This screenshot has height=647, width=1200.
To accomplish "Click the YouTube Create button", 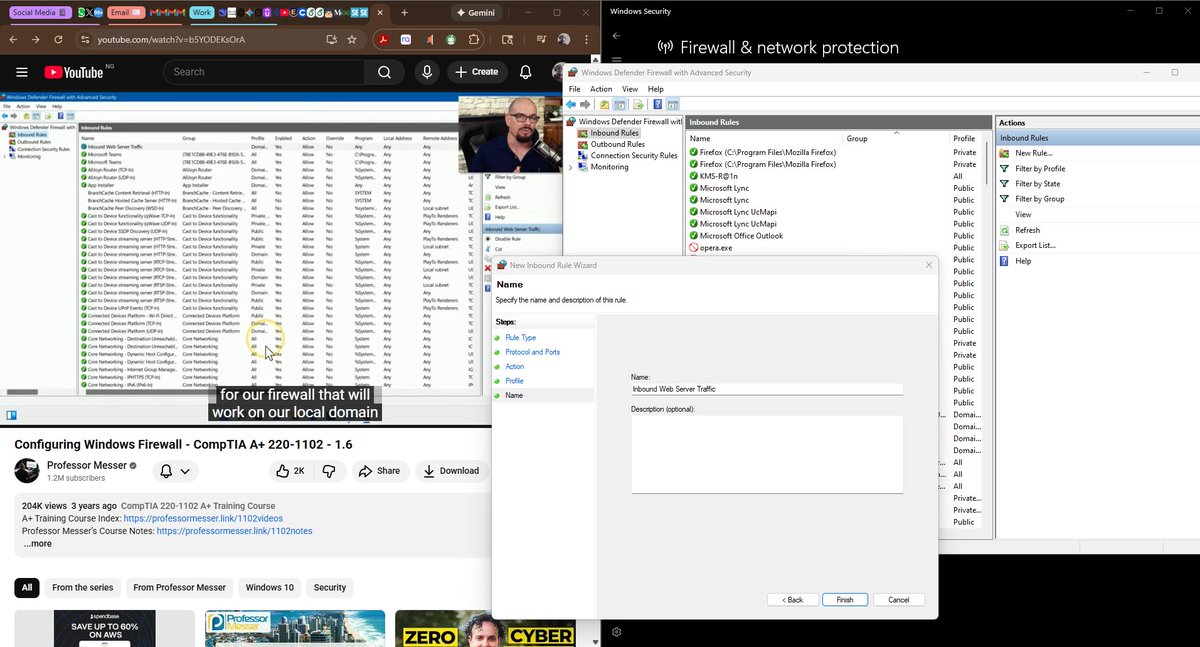I will pyautogui.click(x=476, y=72).
